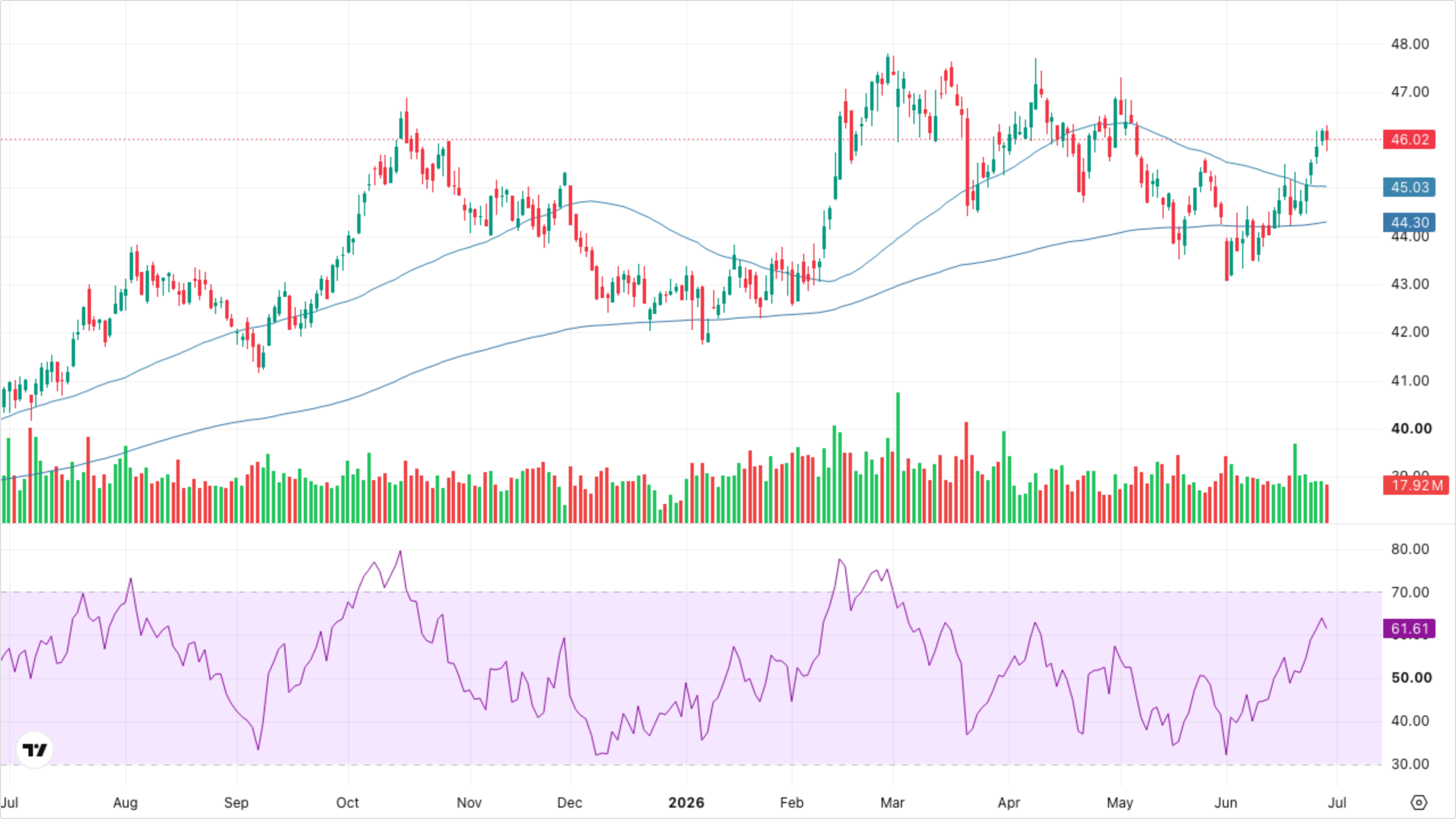Click the Jun time axis label

(x=1226, y=803)
